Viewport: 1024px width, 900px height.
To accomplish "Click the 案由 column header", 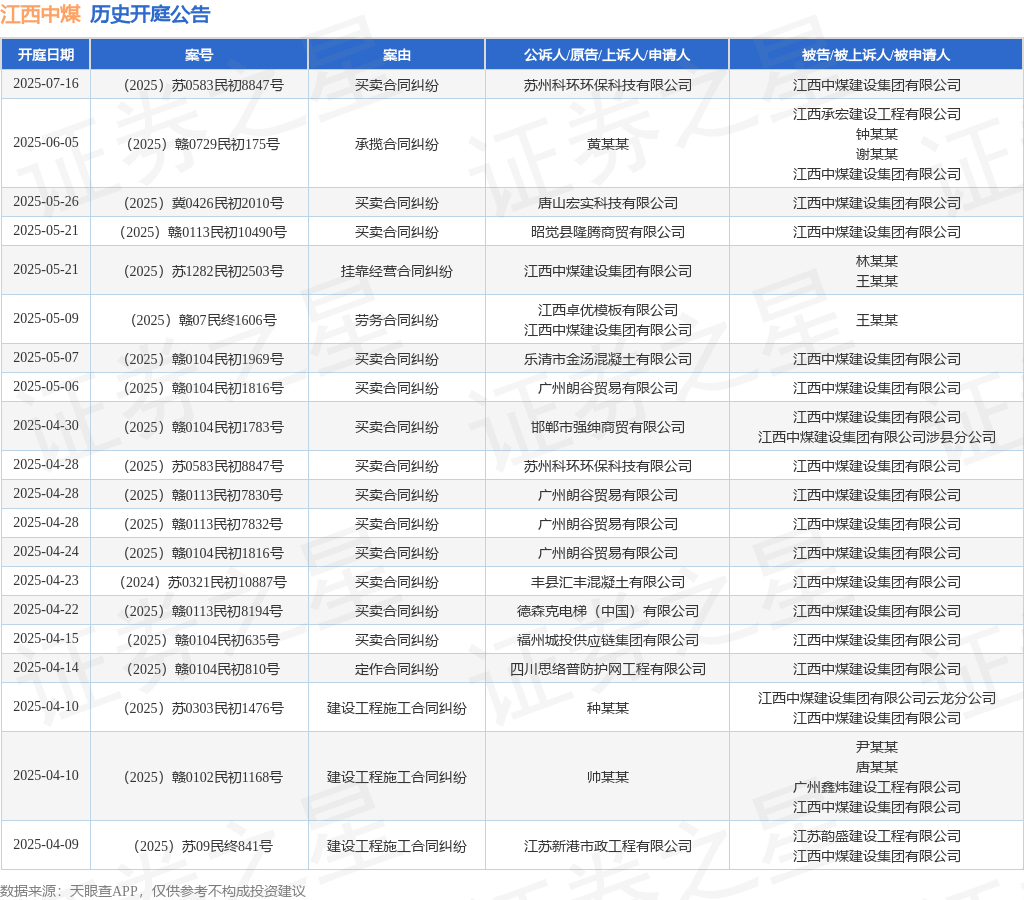I will click(x=396, y=55).
